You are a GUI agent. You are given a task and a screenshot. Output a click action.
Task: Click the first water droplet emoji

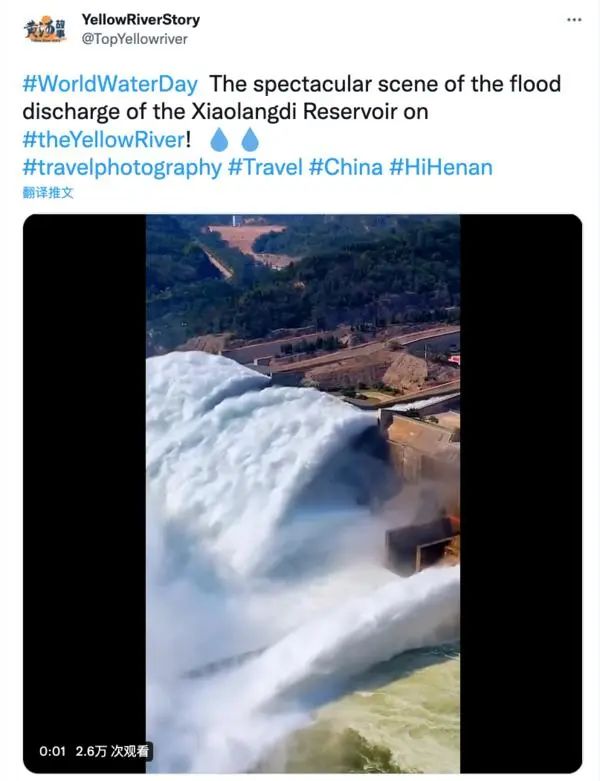[x=219, y=139]
